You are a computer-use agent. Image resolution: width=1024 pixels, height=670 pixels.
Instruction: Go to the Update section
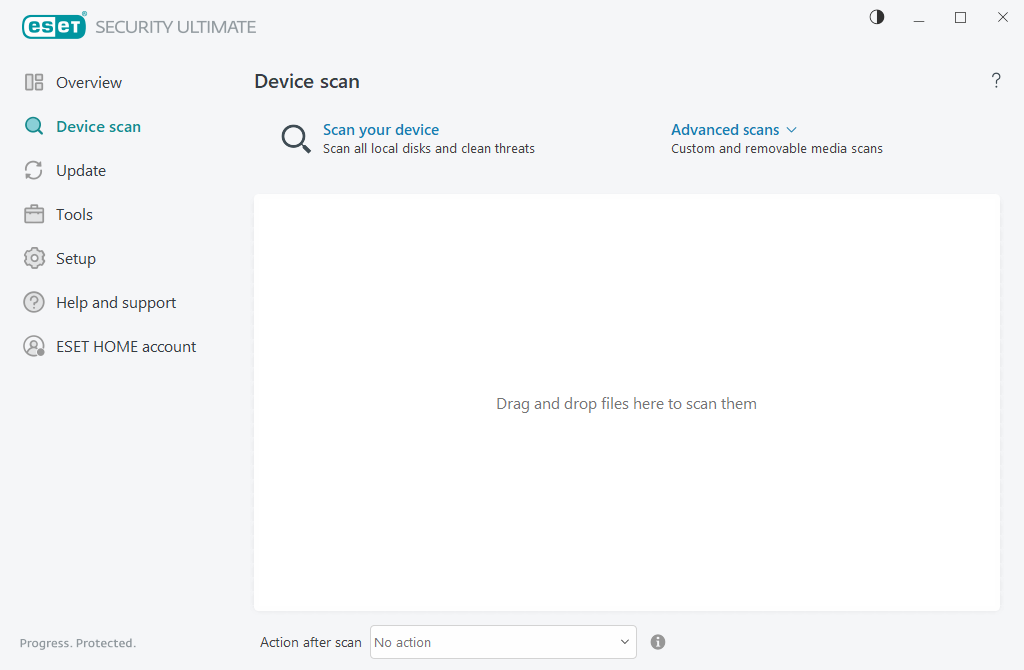[x=81, y=170]
